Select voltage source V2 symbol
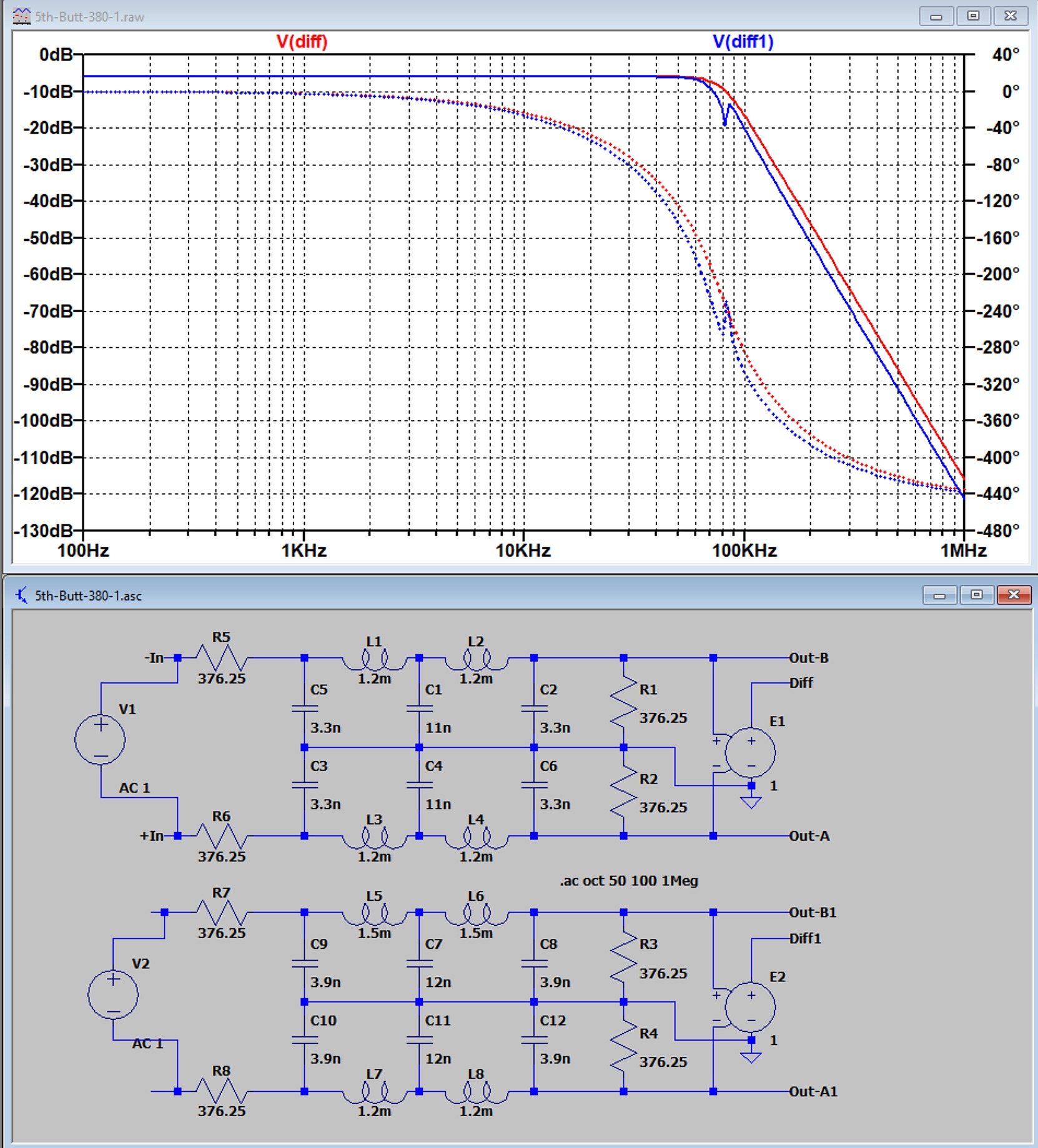 pyautogui.click(x=113, y=994)
